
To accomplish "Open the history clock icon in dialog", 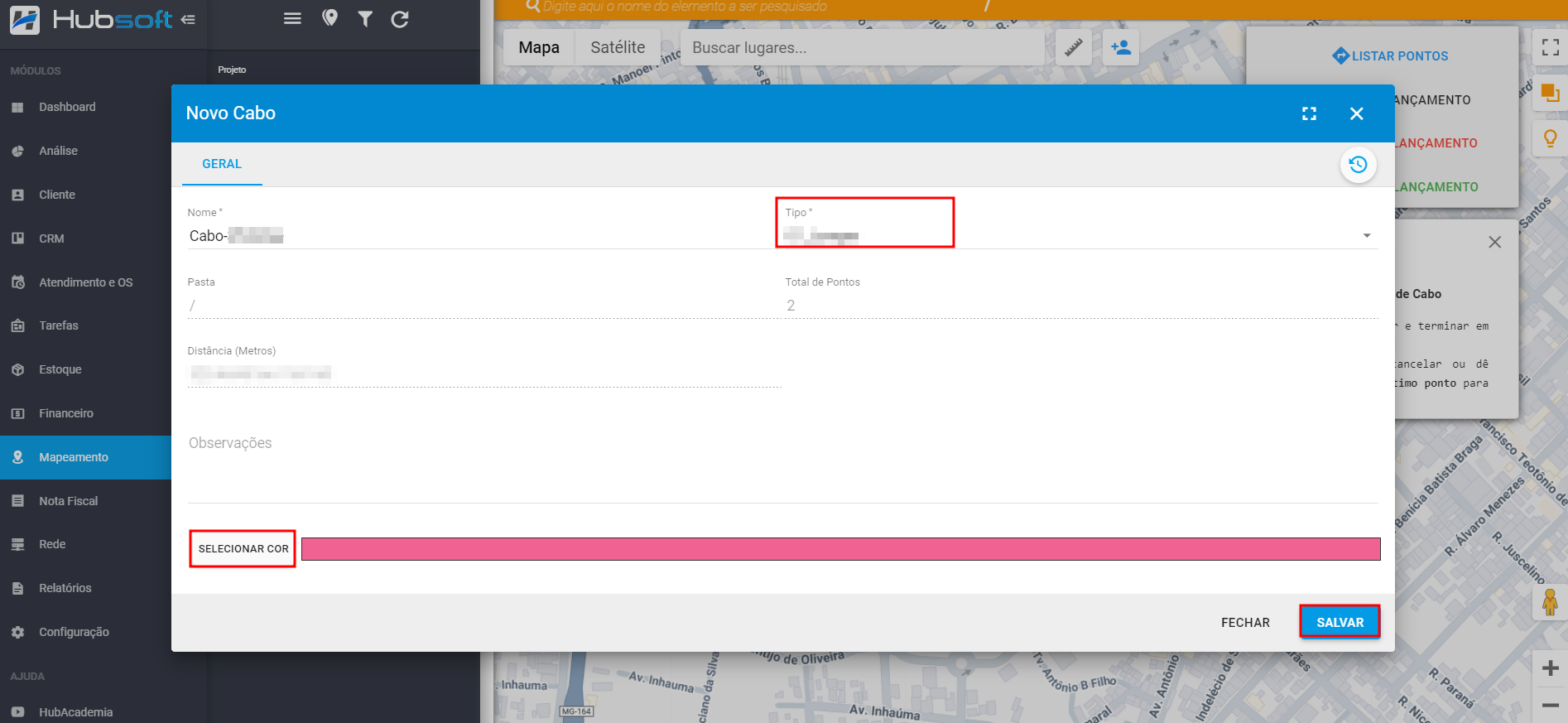I will [x=1358, y=164].
